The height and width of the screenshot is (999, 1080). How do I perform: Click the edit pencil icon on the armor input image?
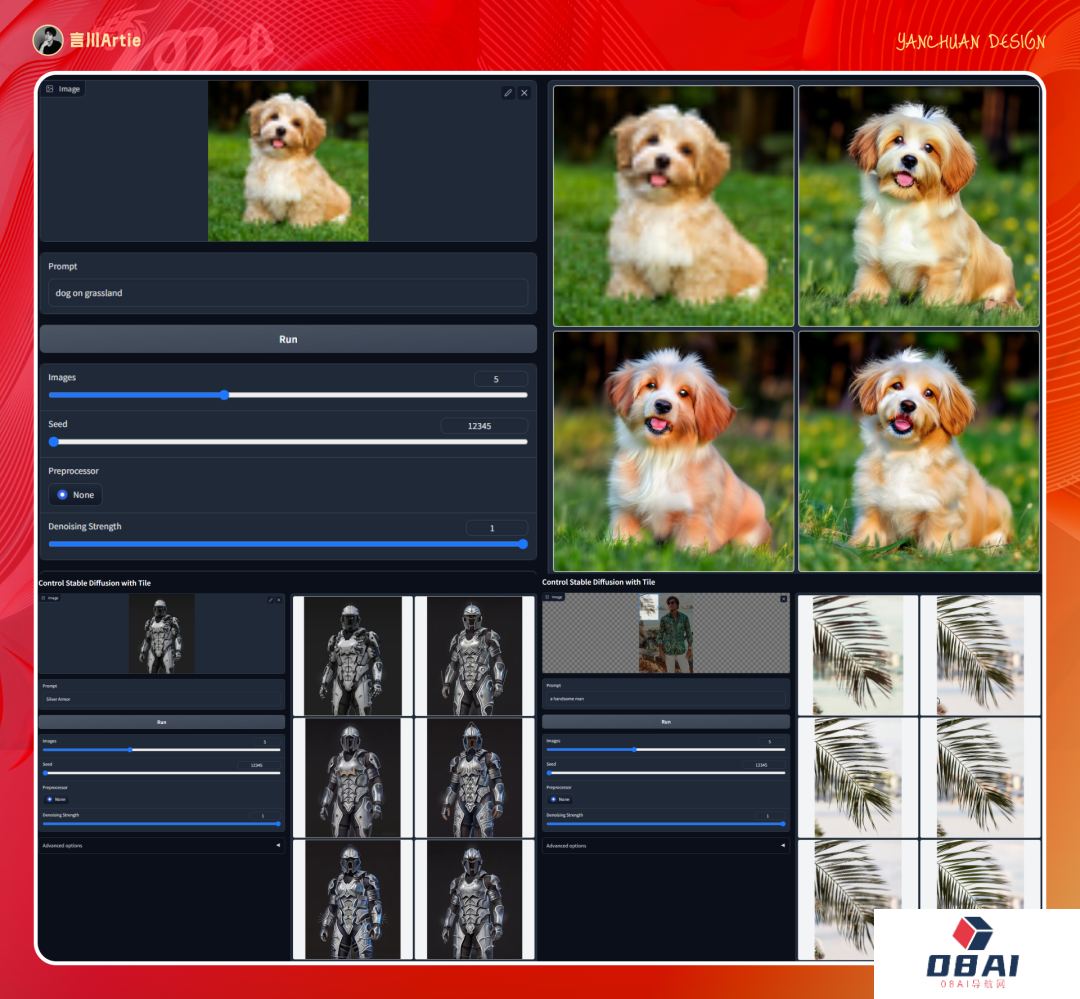[271, 600]
